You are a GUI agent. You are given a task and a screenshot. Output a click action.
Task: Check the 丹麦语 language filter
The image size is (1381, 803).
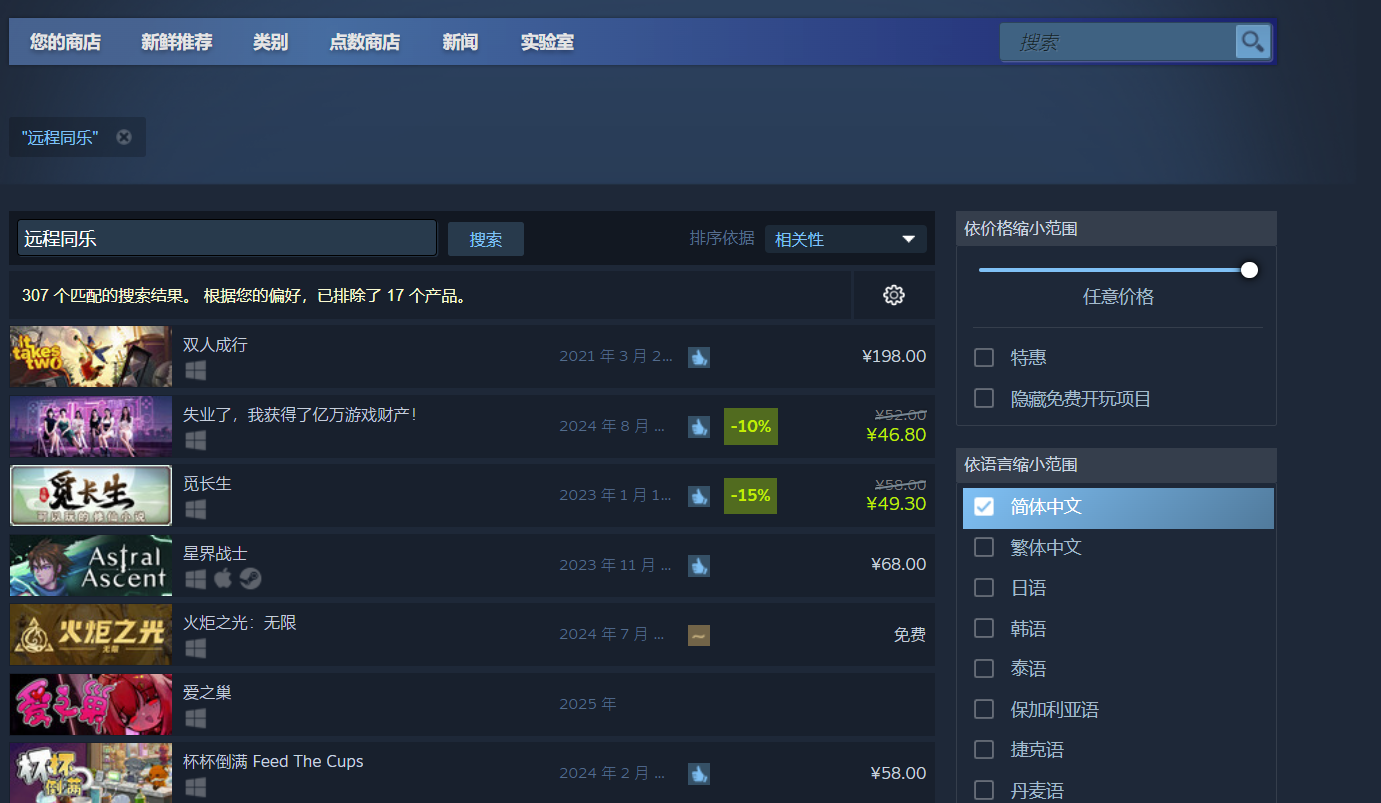click(984, 790)
